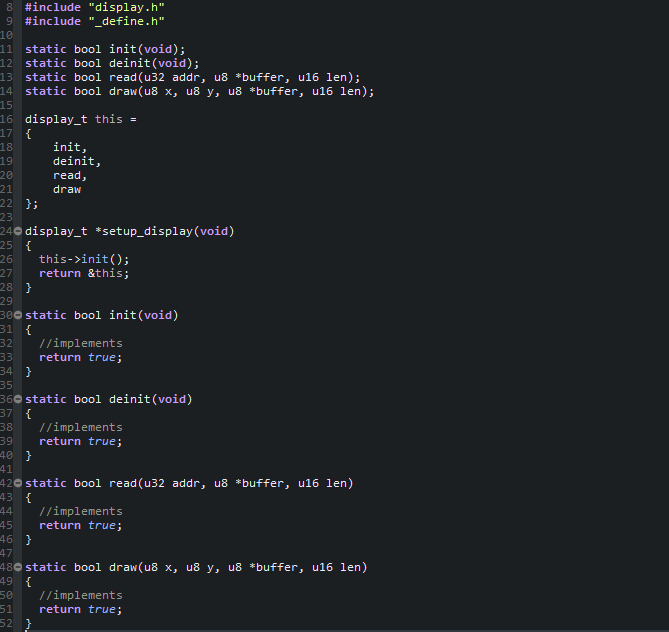
Task: Click 'return true;' on line 51
Action: point(81,609)
